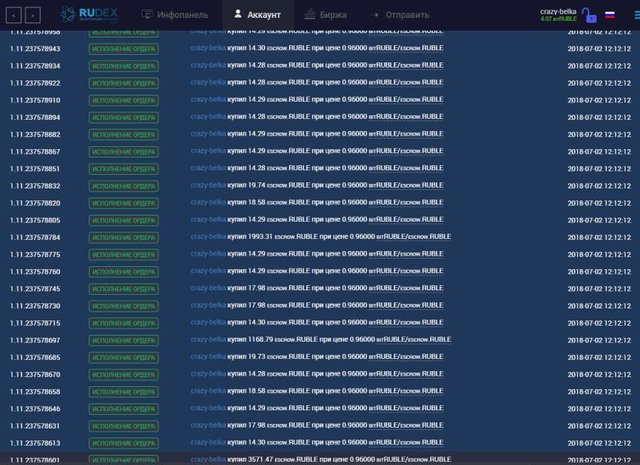Click the timestamp in row 1.11.237578851
Image resolution: width=640 pixels, height=465 pixels.
[x=599, y=169]
